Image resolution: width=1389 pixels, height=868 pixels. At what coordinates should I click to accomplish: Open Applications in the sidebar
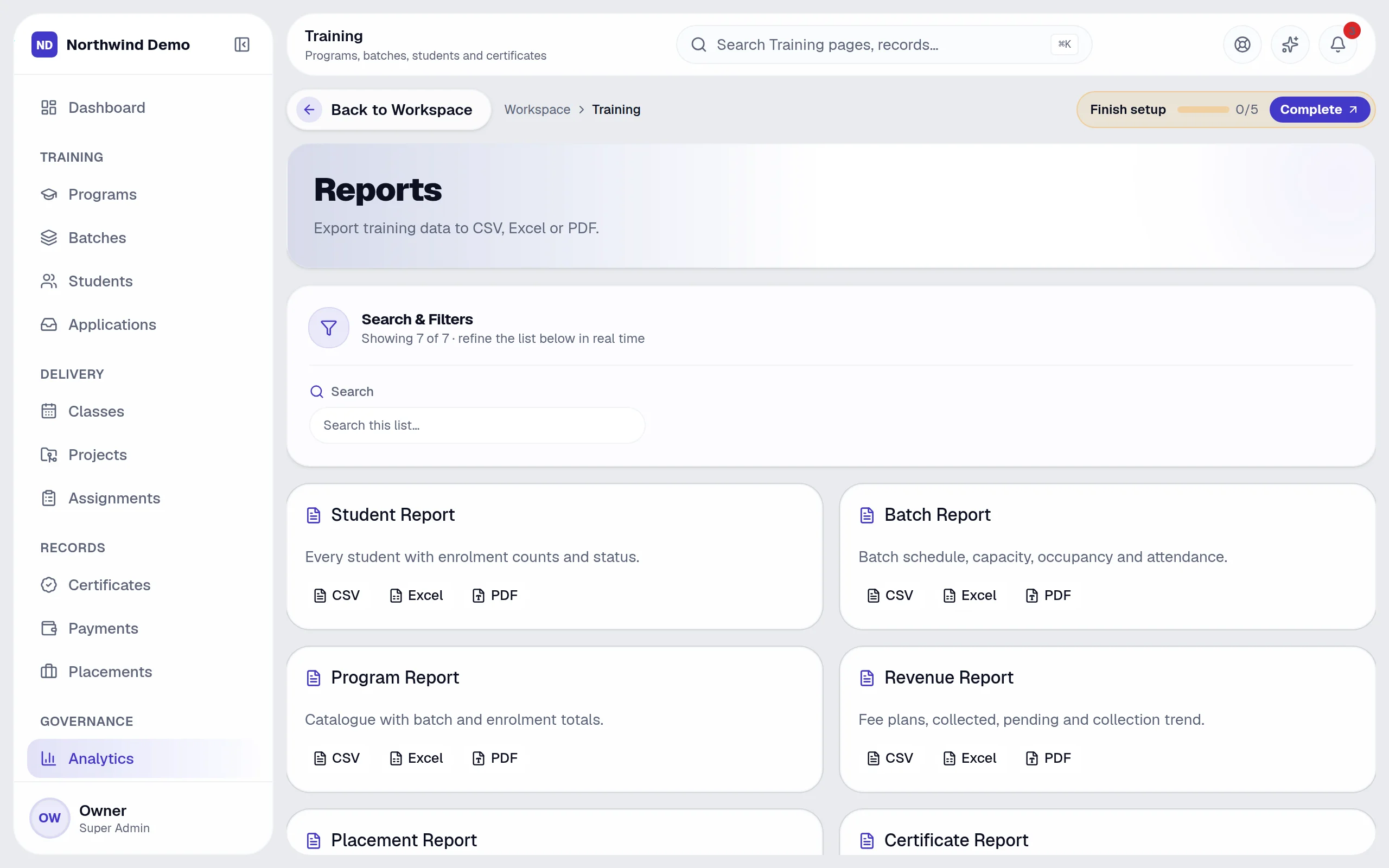pos(143,324)
